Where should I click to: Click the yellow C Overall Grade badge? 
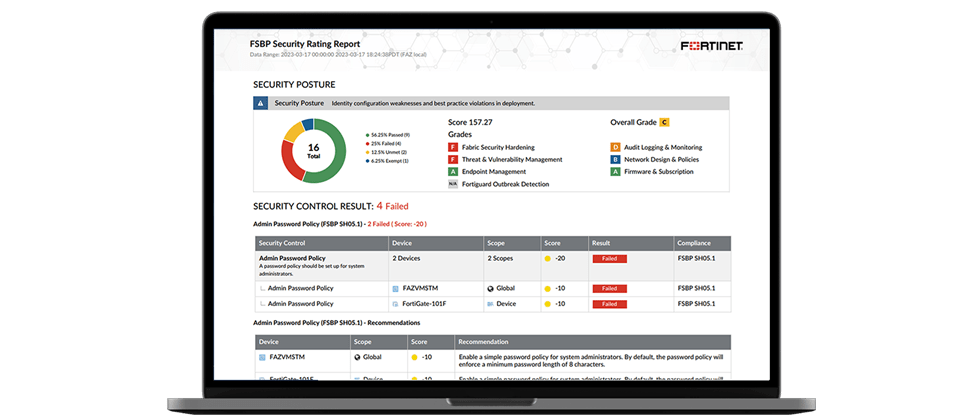point(664,122)
